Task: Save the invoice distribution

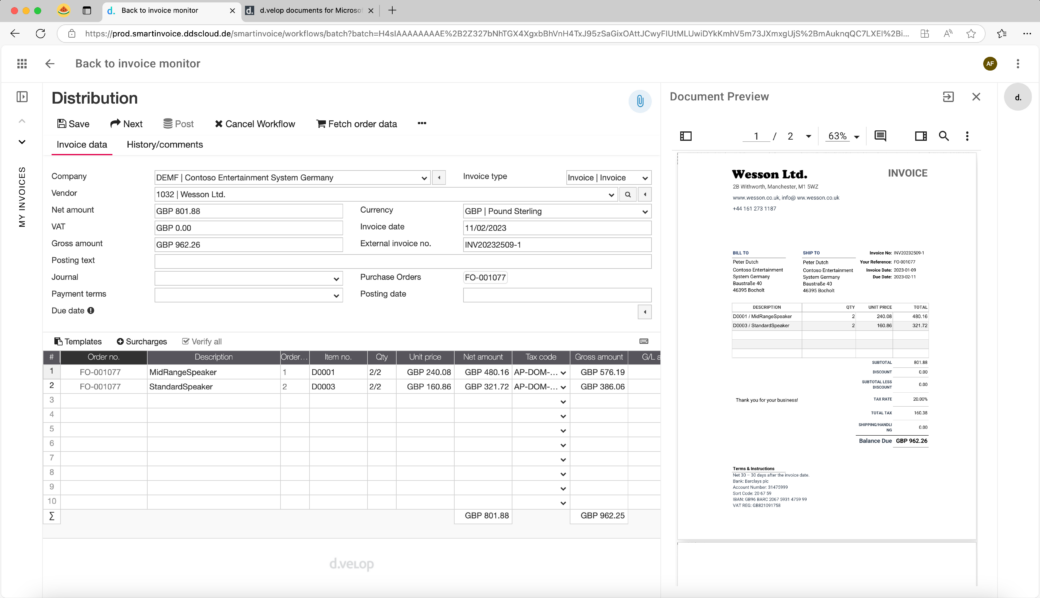Action: (73, 124)
